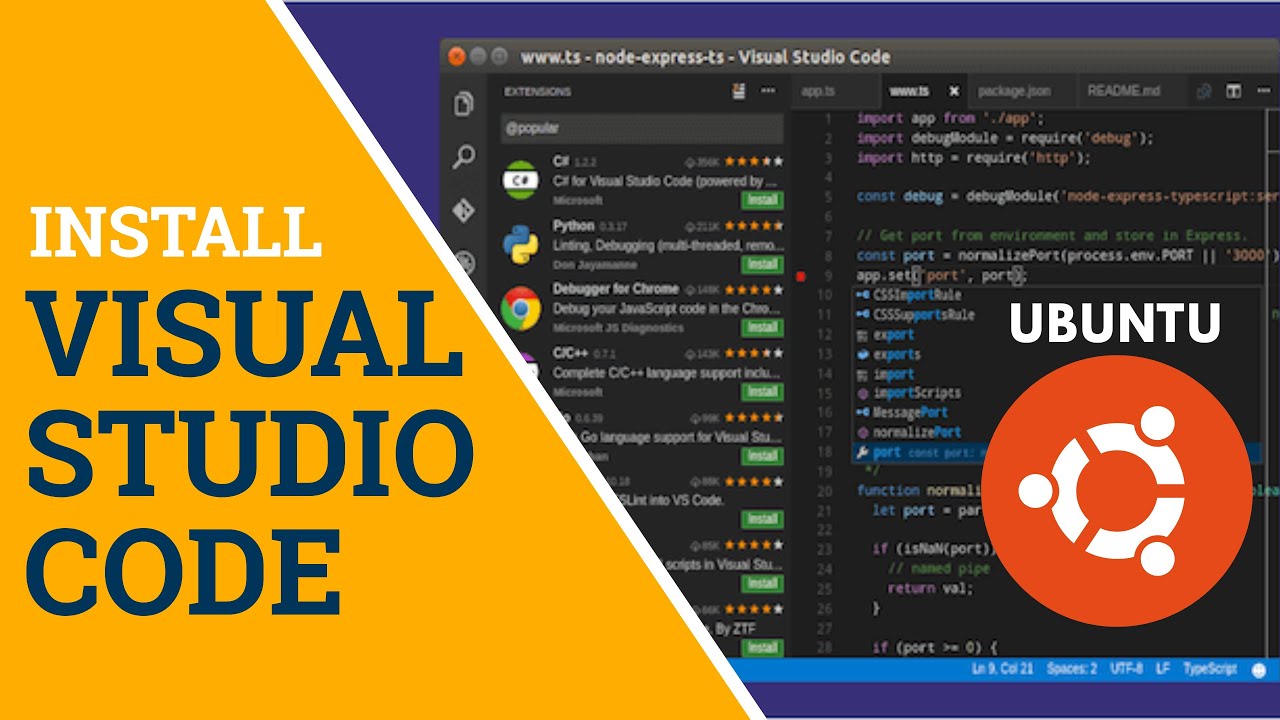Image resolution: width=1280 pixels, height=720 pixels.
Task: Open the Extensions panel more actions menu
Action: (768, 91)
